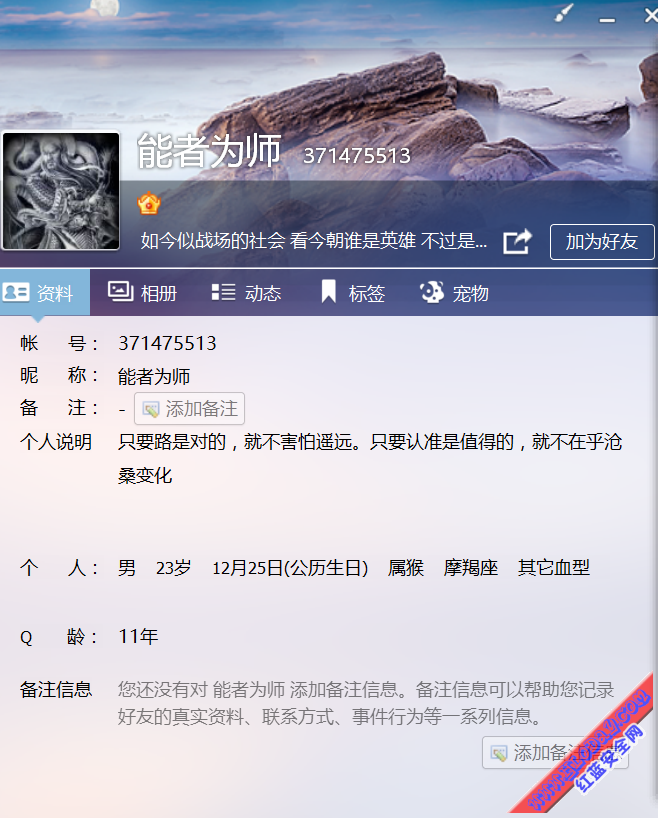Click the nickname 能者为师 in header
Image resolution: width=658 pixels, height=818 pixels.
tap(209, 151)
